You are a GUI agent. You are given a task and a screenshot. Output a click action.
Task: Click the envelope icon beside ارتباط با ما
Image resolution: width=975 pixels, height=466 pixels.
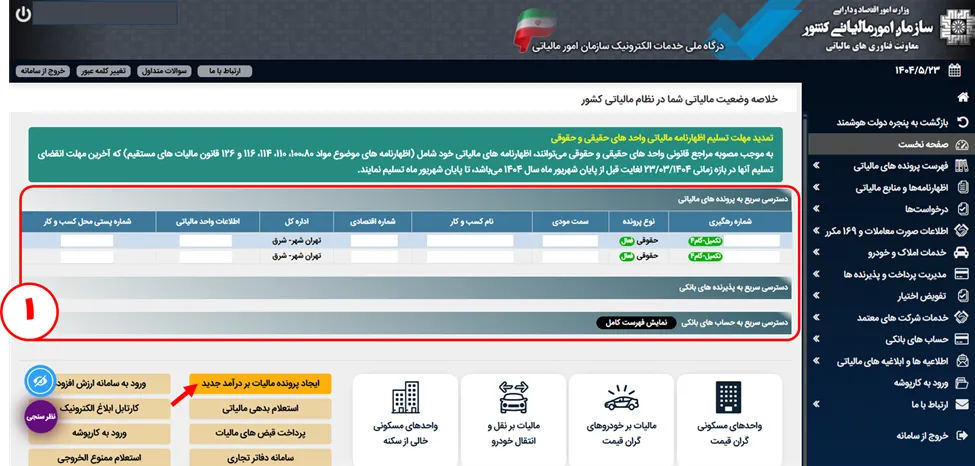[x=962, y=404]
